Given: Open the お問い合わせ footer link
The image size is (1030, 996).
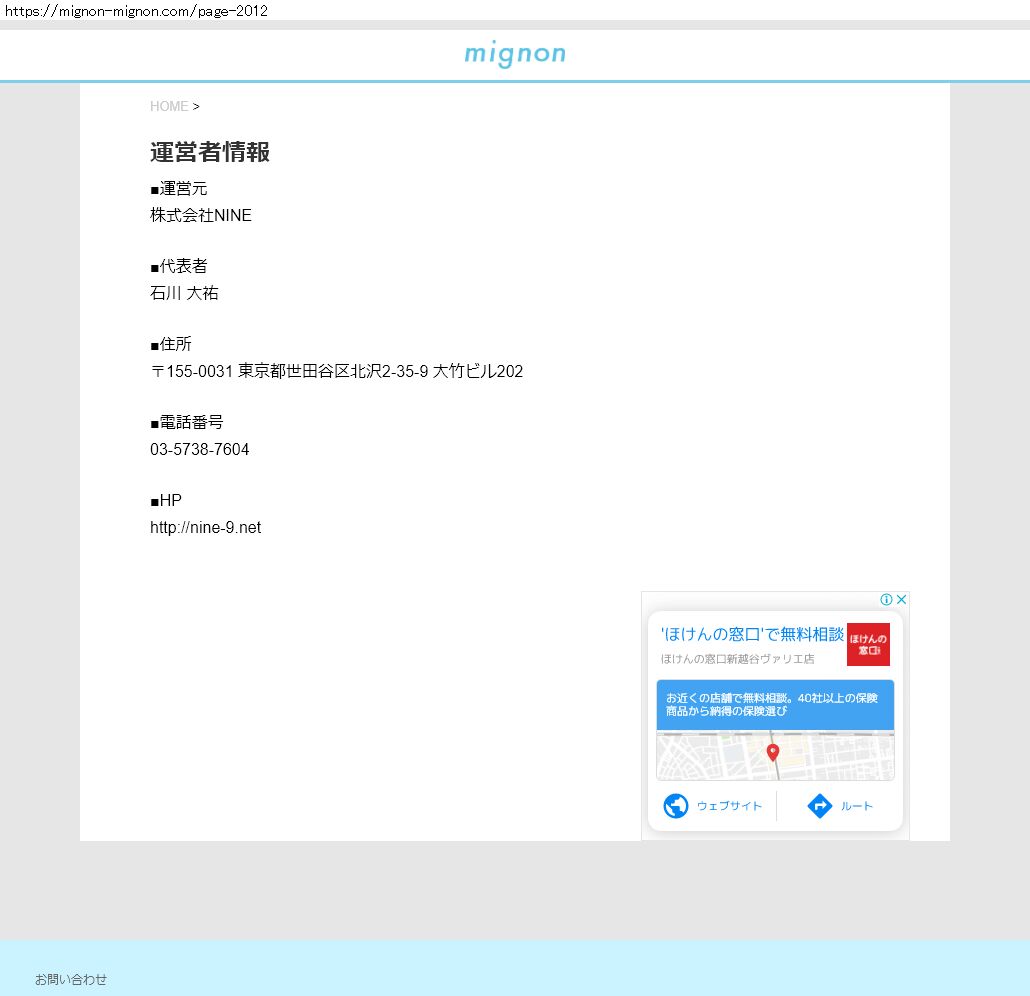Looking at the screenshot, I should coord(71,979).
